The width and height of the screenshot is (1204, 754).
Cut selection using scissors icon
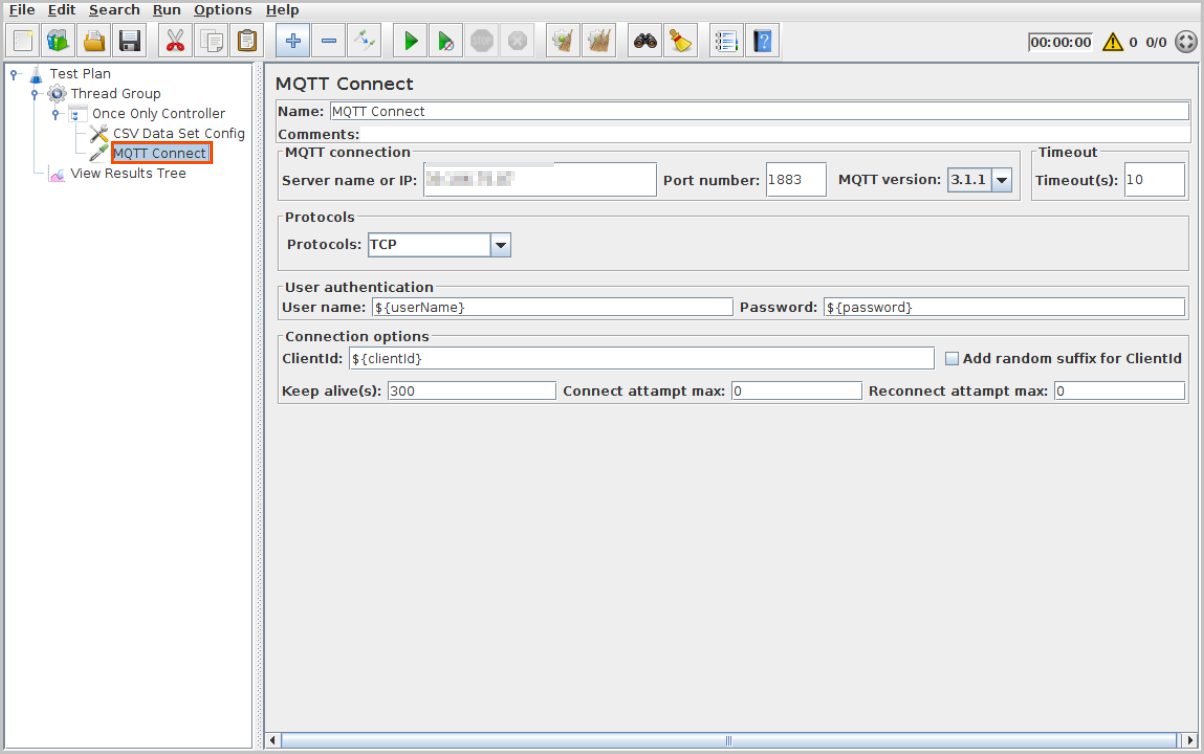(x=176, y=41)
